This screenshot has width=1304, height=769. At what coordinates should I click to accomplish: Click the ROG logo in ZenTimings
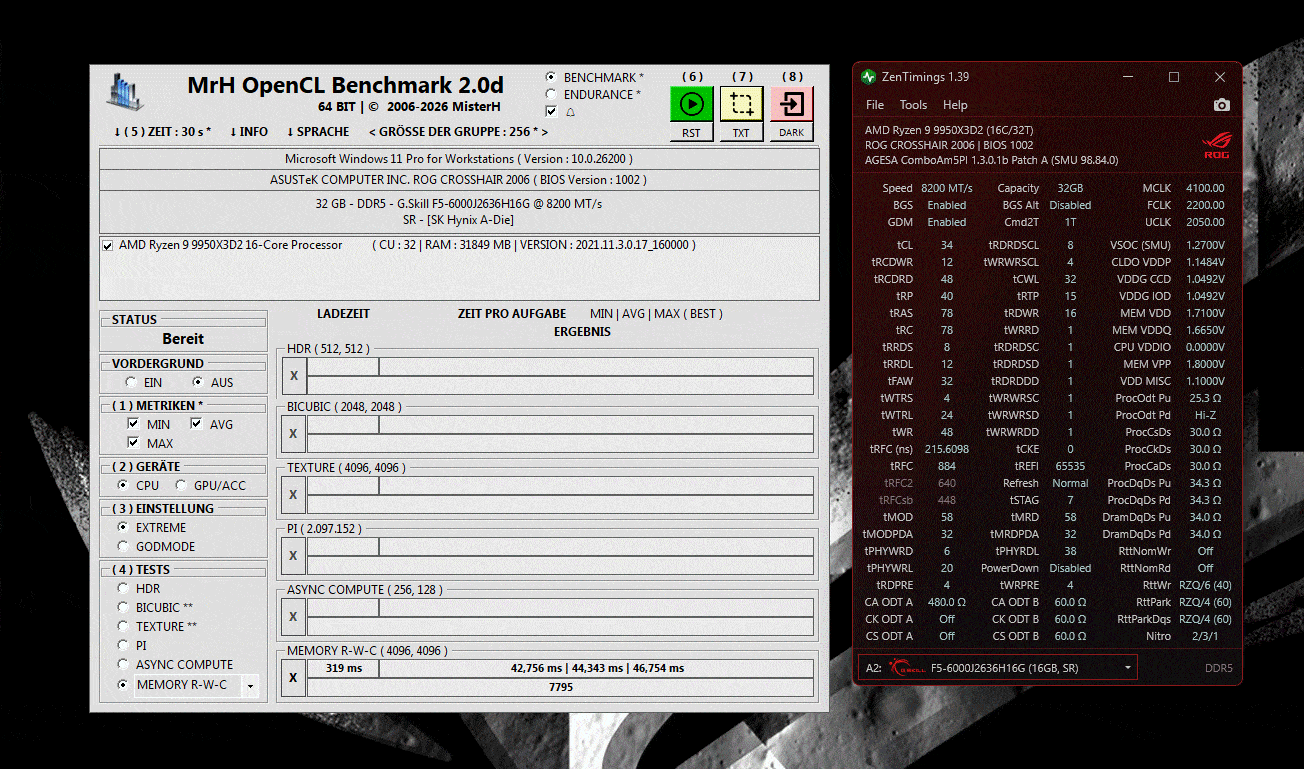pos(1217,146)
